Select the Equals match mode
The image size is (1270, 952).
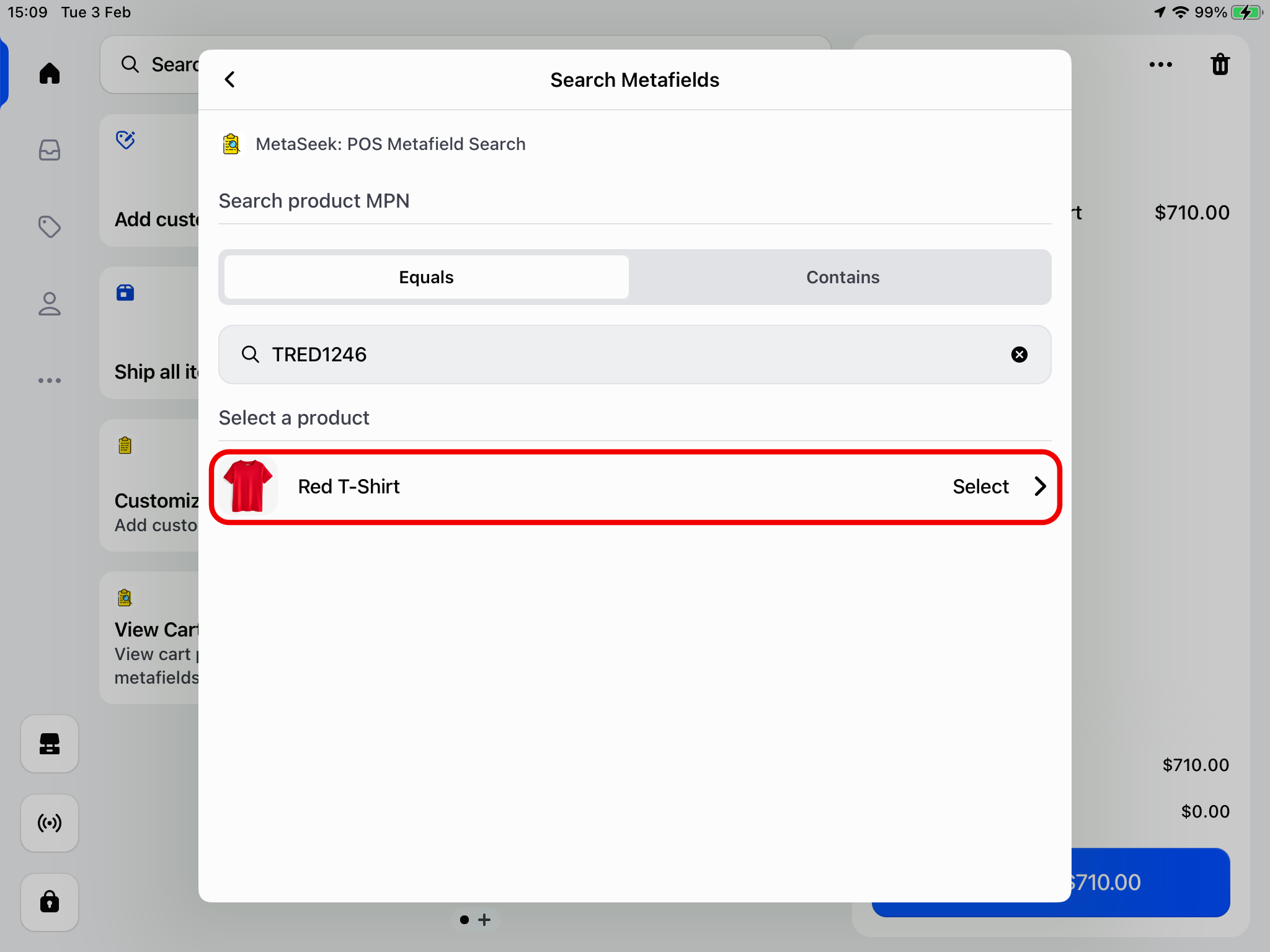427,277
